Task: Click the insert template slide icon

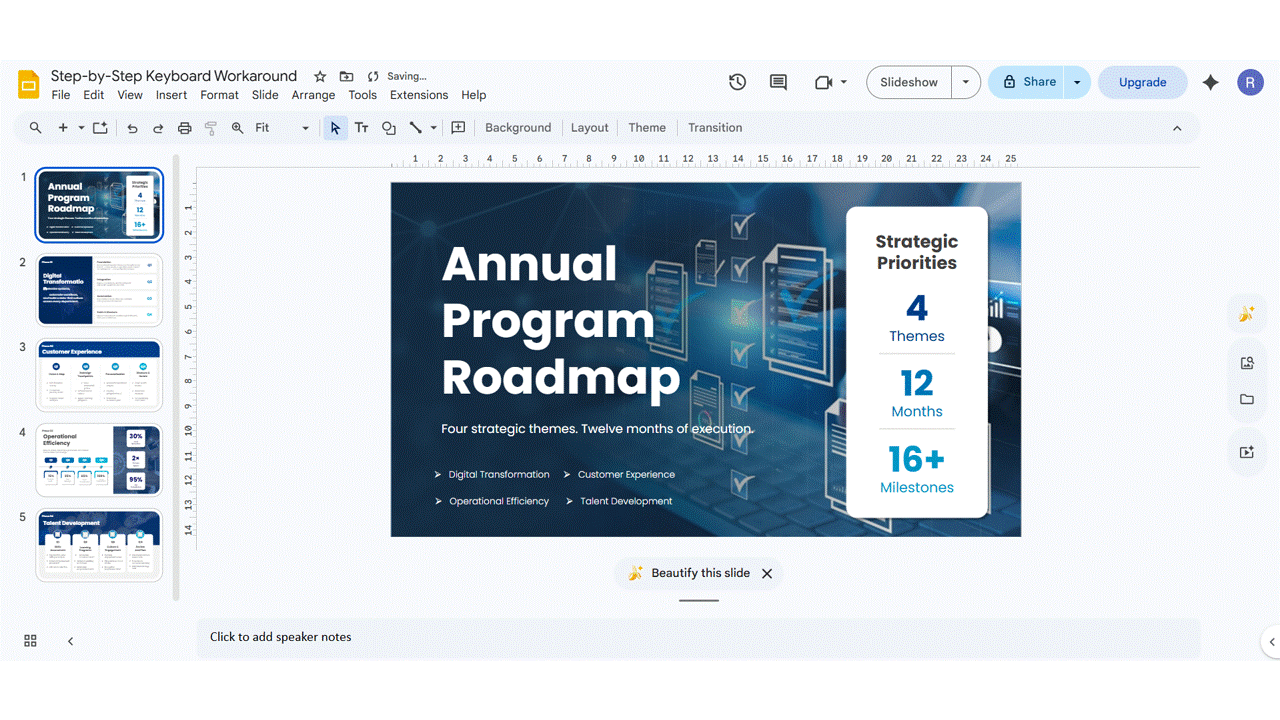Action: point(100,128)
